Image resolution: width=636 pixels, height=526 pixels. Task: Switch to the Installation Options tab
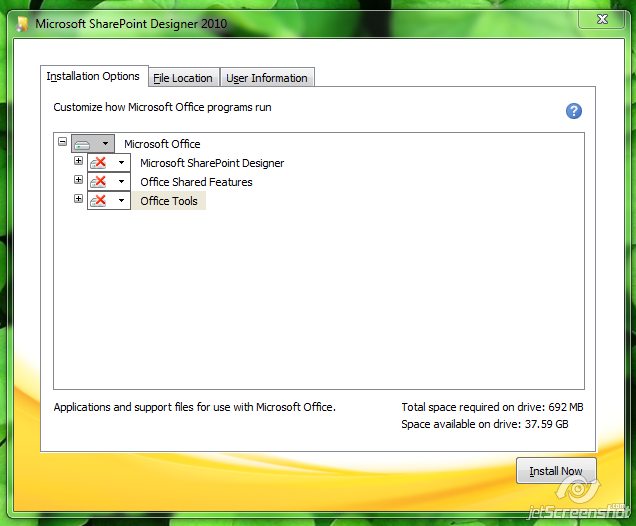tap(93, 76)
